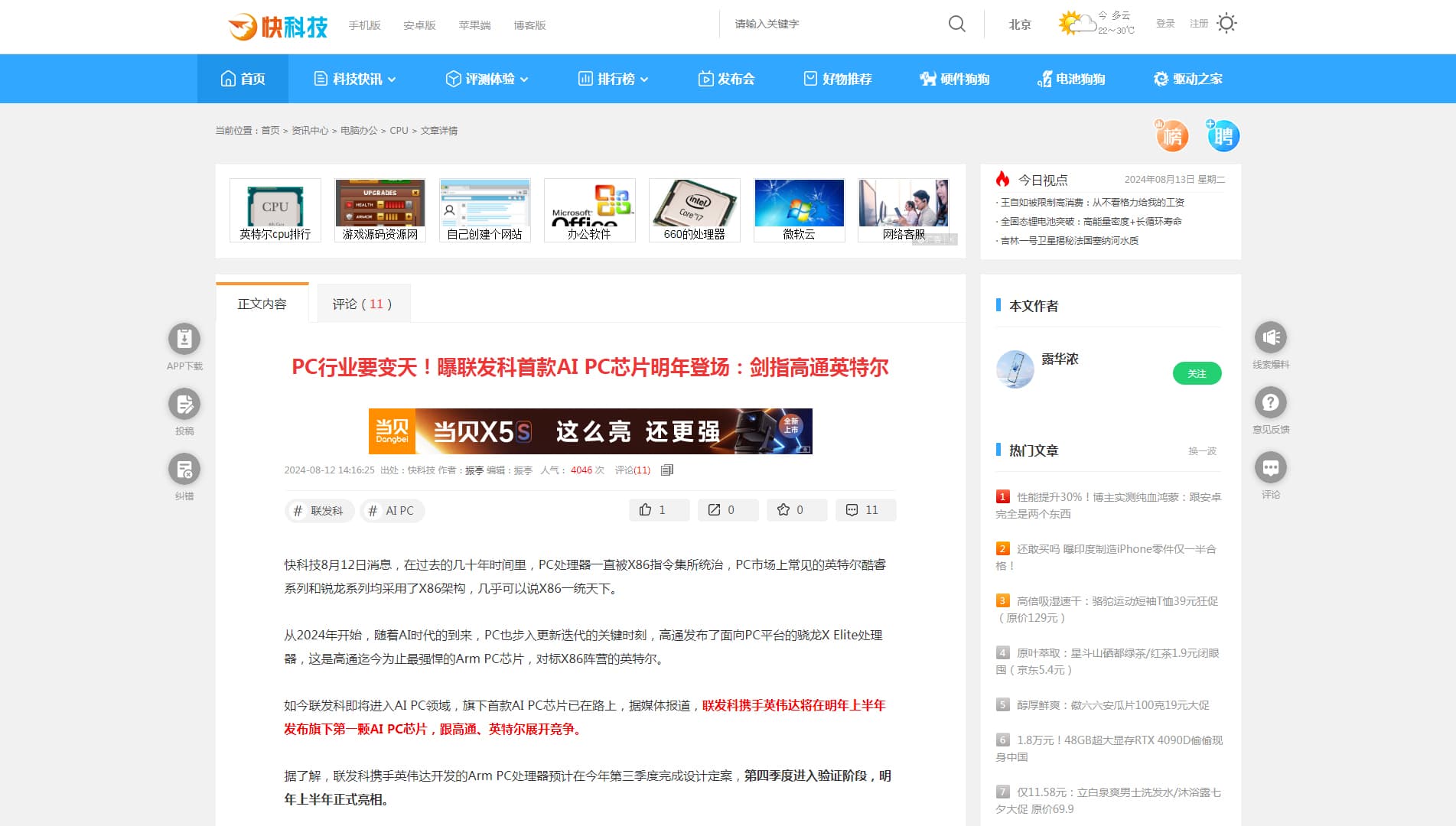The width and height of the screenshot is (1456, 826).
Task: Click the 意见反馈 question mark icon
Action: pos(1271,402)
